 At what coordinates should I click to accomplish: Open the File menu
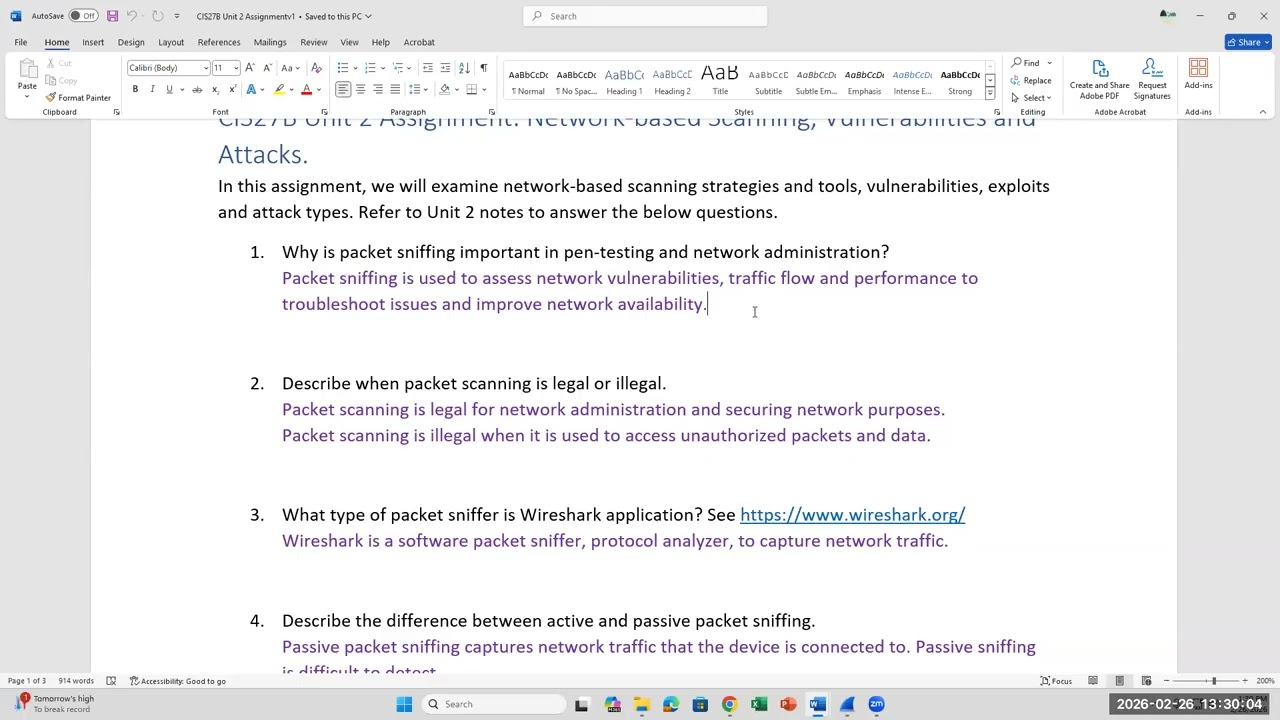point(21,42)
